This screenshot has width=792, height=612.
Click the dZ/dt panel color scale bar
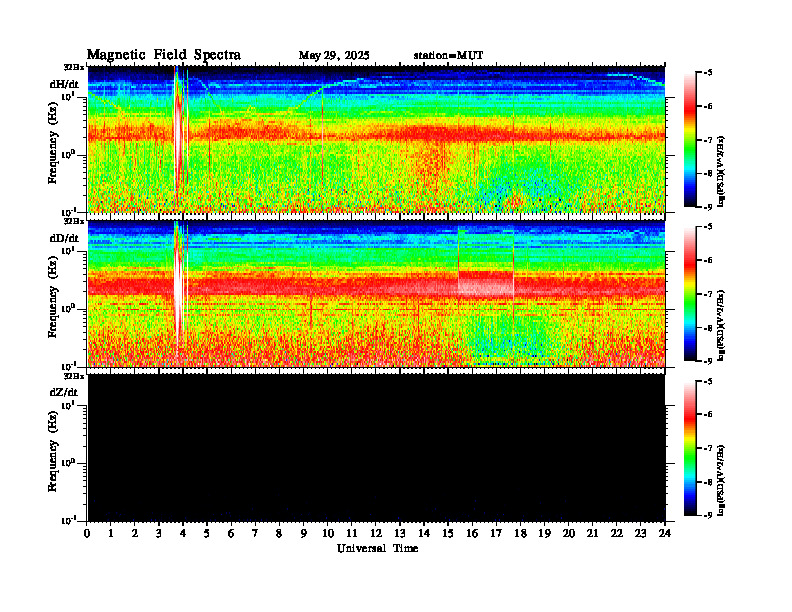tap(689, 448)
